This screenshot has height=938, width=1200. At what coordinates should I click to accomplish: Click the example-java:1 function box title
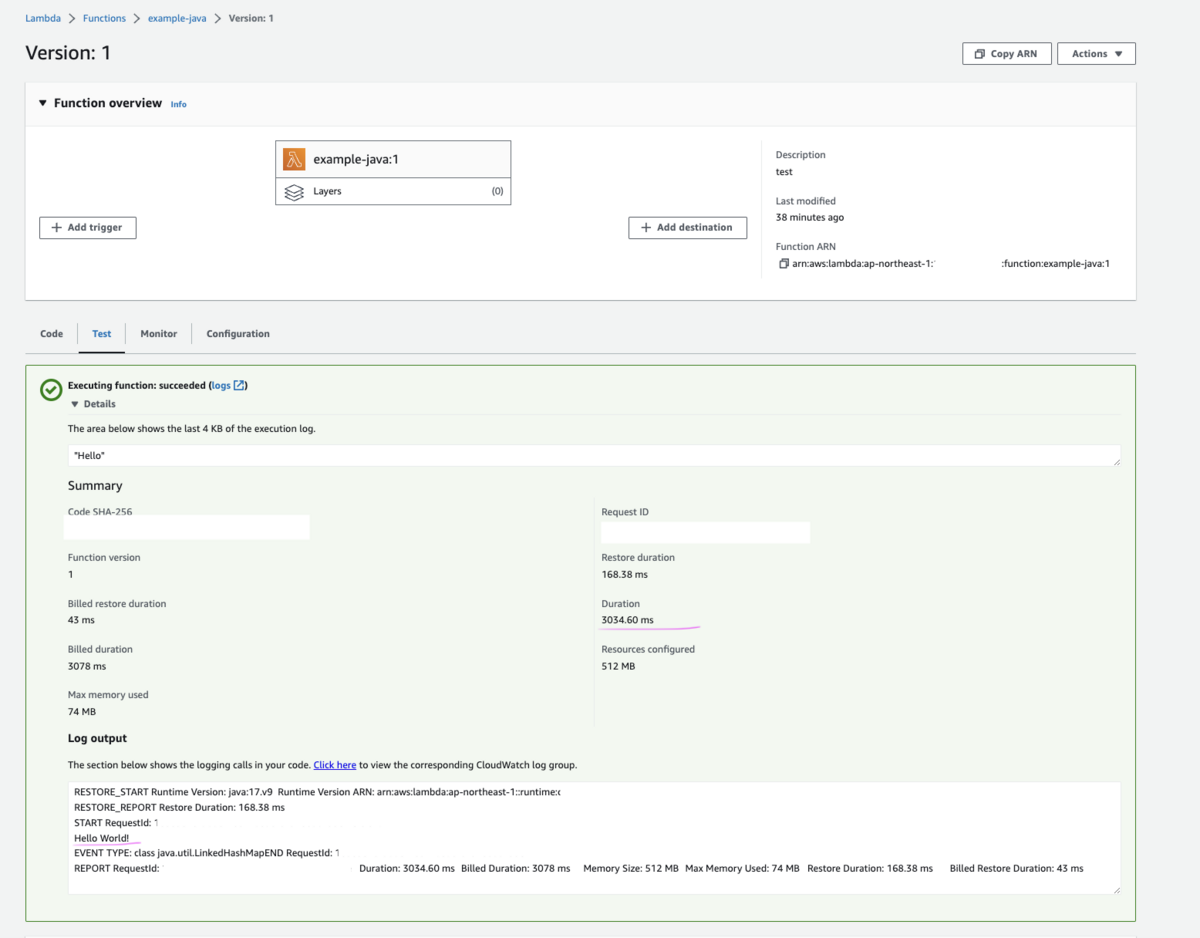click(x=356, y=159)
